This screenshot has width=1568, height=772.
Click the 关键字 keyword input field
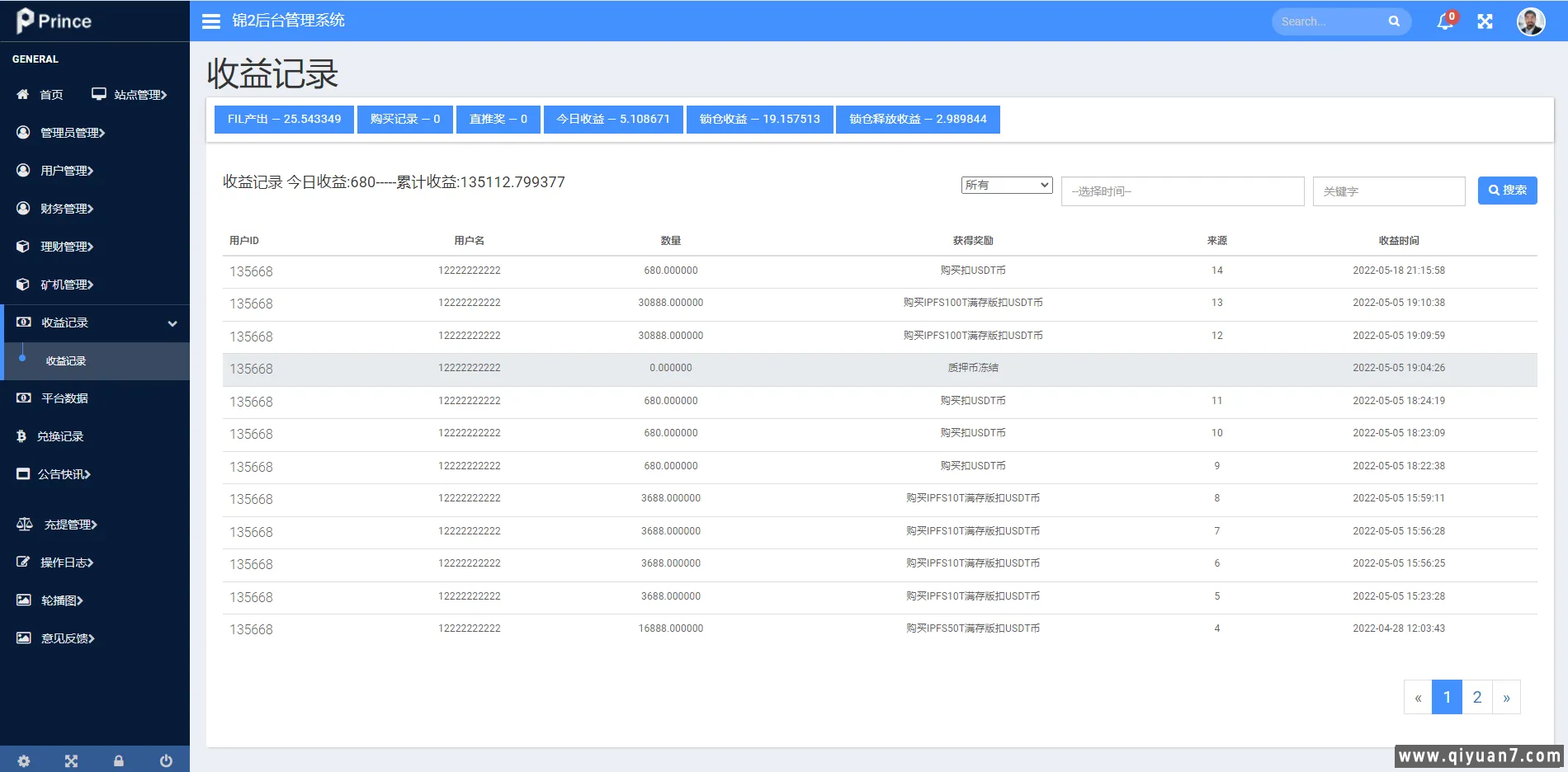1388,191
